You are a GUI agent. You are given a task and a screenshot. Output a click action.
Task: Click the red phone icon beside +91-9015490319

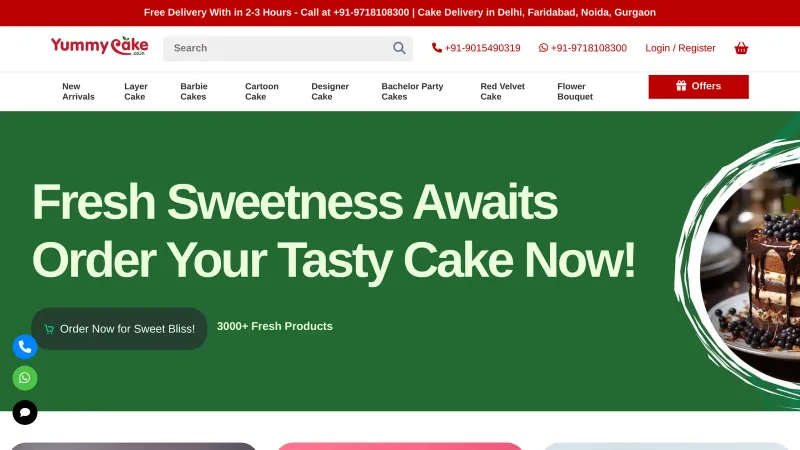(x=437, y=48)
